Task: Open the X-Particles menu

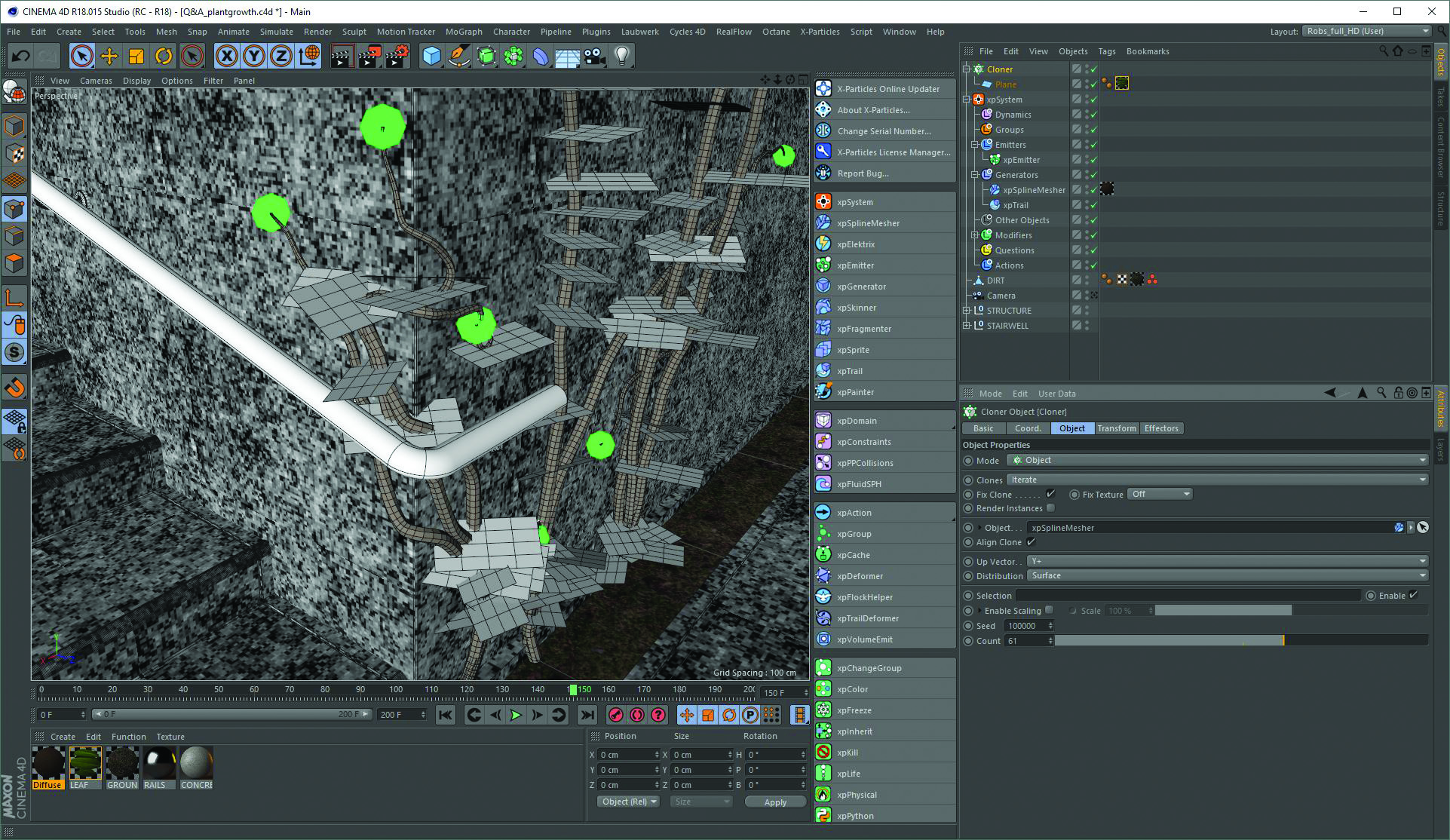Action: [x=820, y=32]
